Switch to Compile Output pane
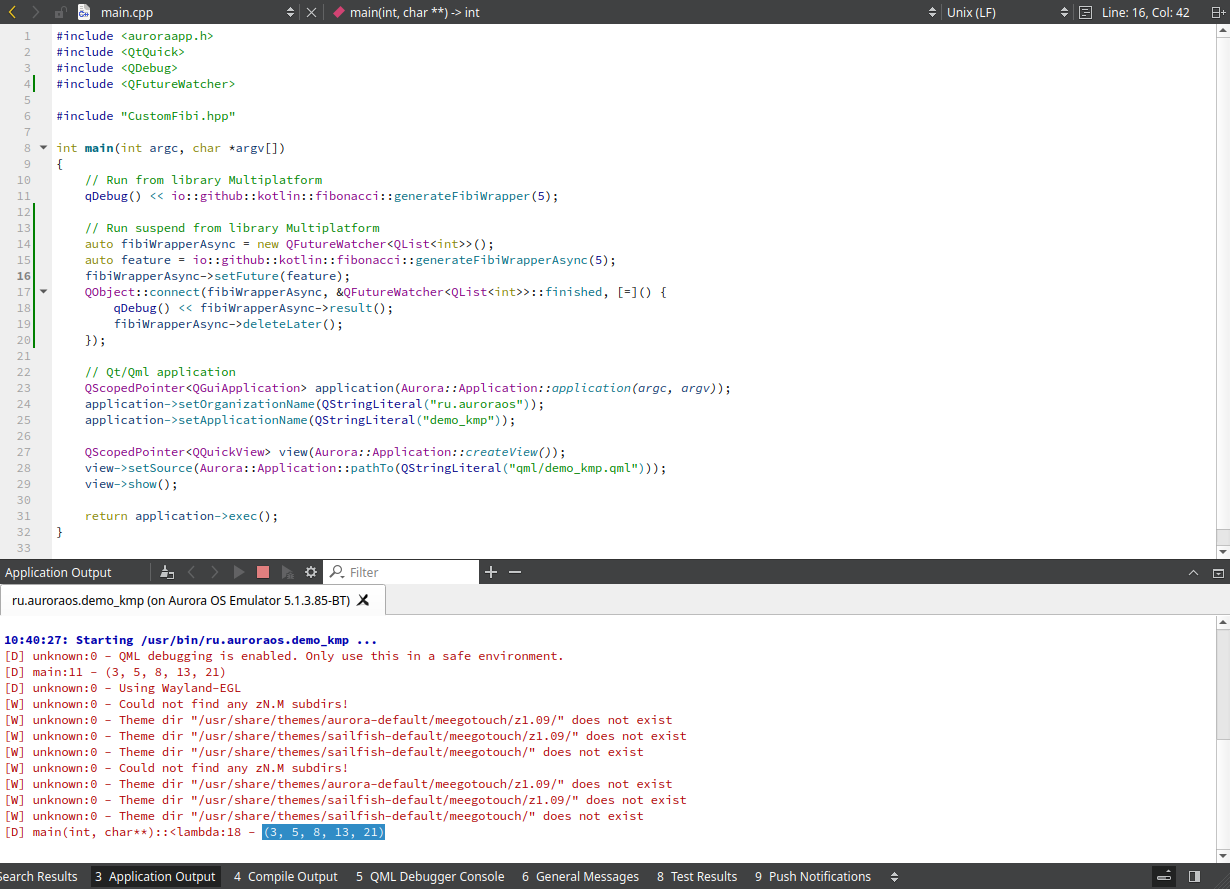The image size is (1230, 889). (286, 877)
